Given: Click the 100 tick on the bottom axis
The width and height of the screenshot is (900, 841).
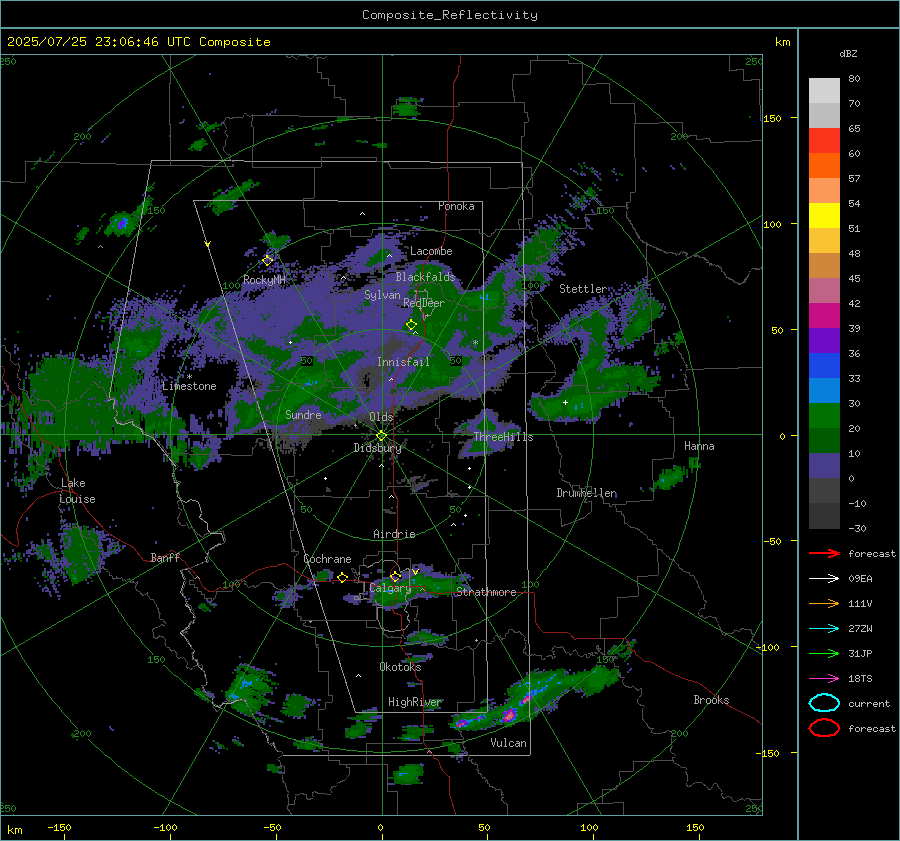Looking at the screenshot, I should pyautogui.click(x=589, y=827).
